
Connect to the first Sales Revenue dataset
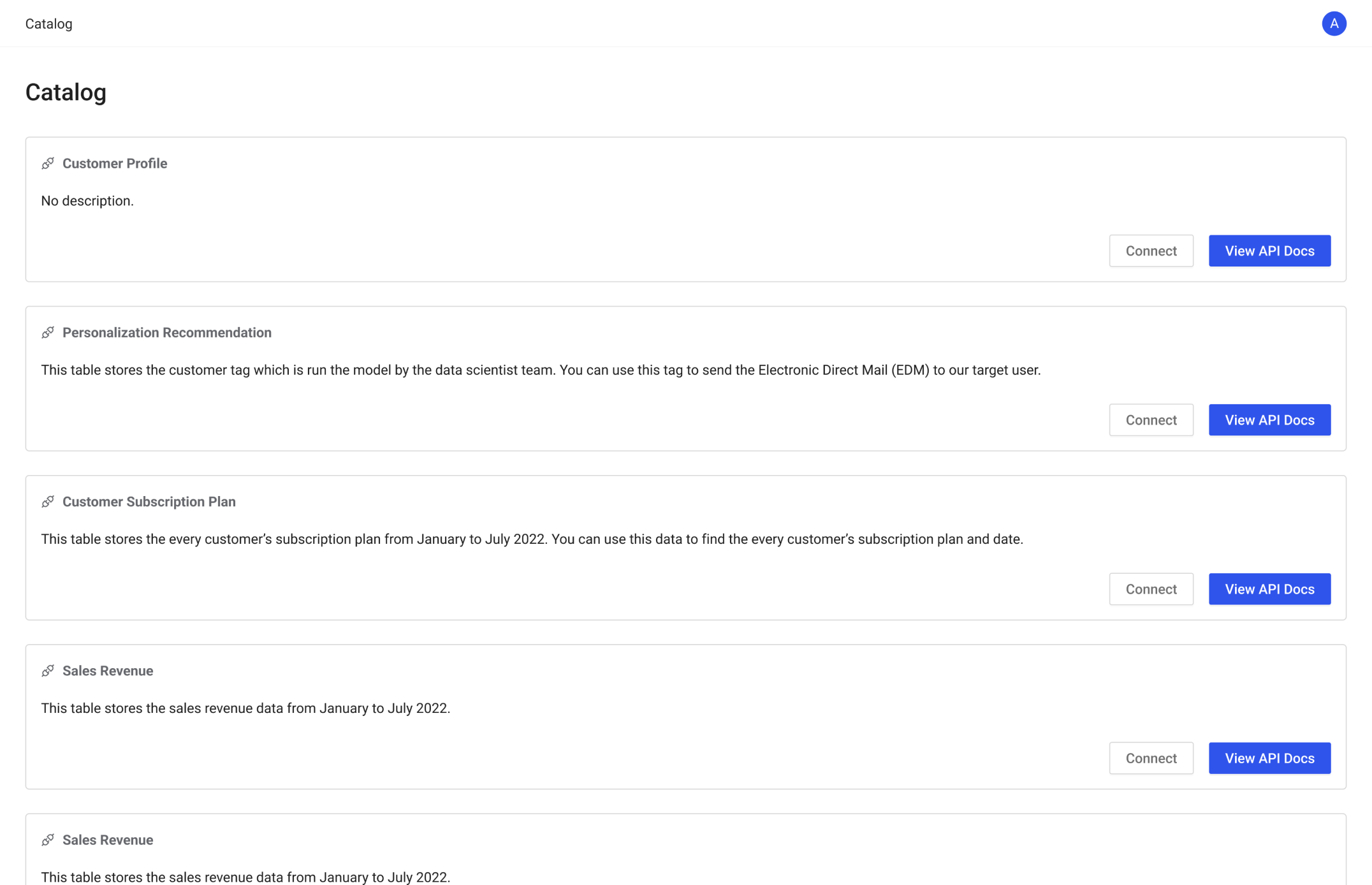coord(1151,758)
